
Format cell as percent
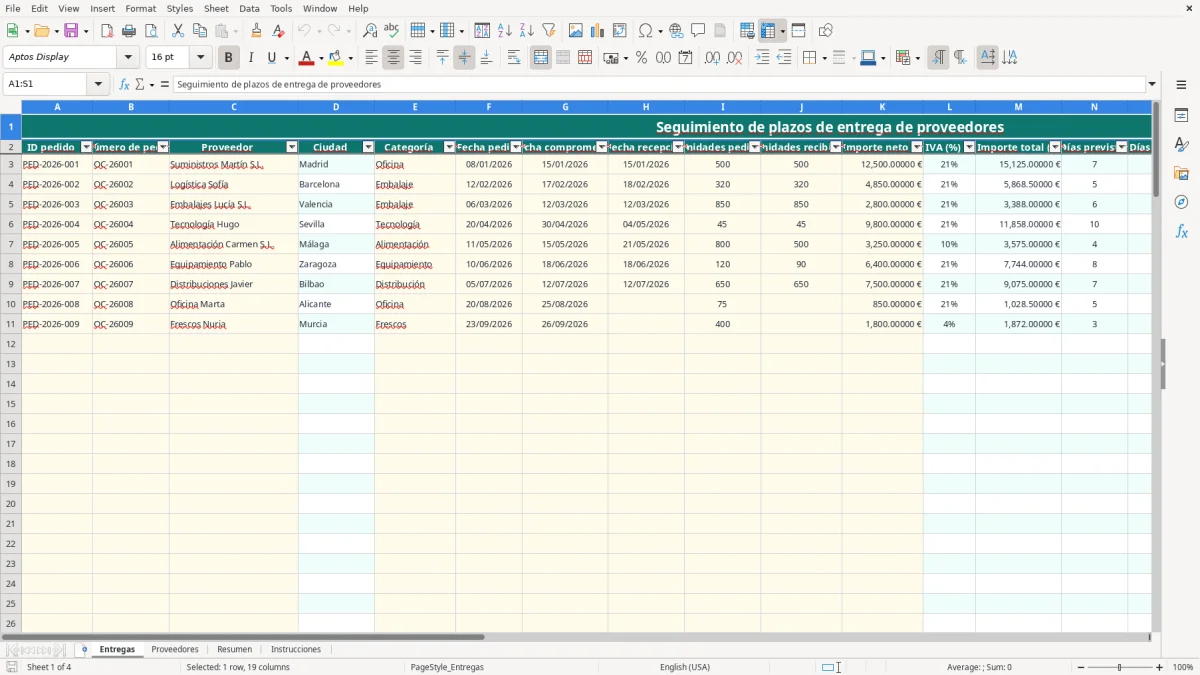click(x=641, y=58)
